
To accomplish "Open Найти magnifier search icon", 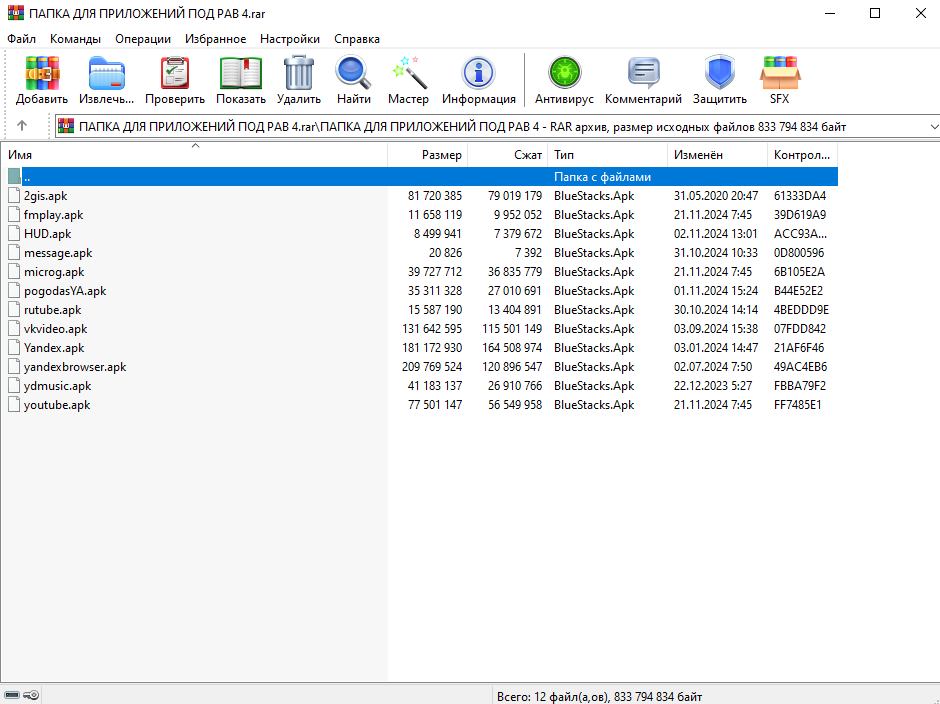I will pos(353,73).
